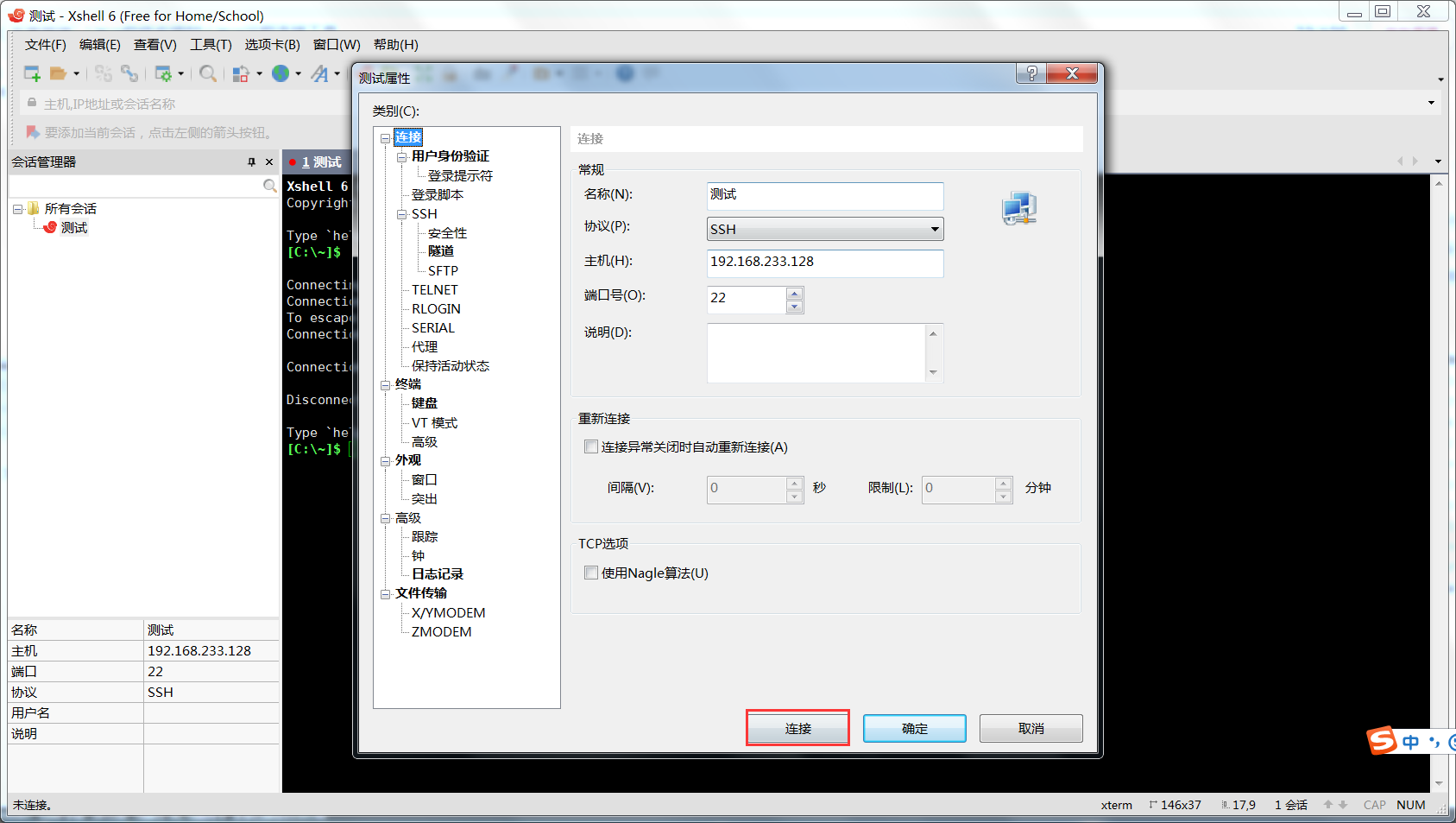
Task: Click the New Session toolbar icon
Action: pyautogui.click(x=32, y=73)
